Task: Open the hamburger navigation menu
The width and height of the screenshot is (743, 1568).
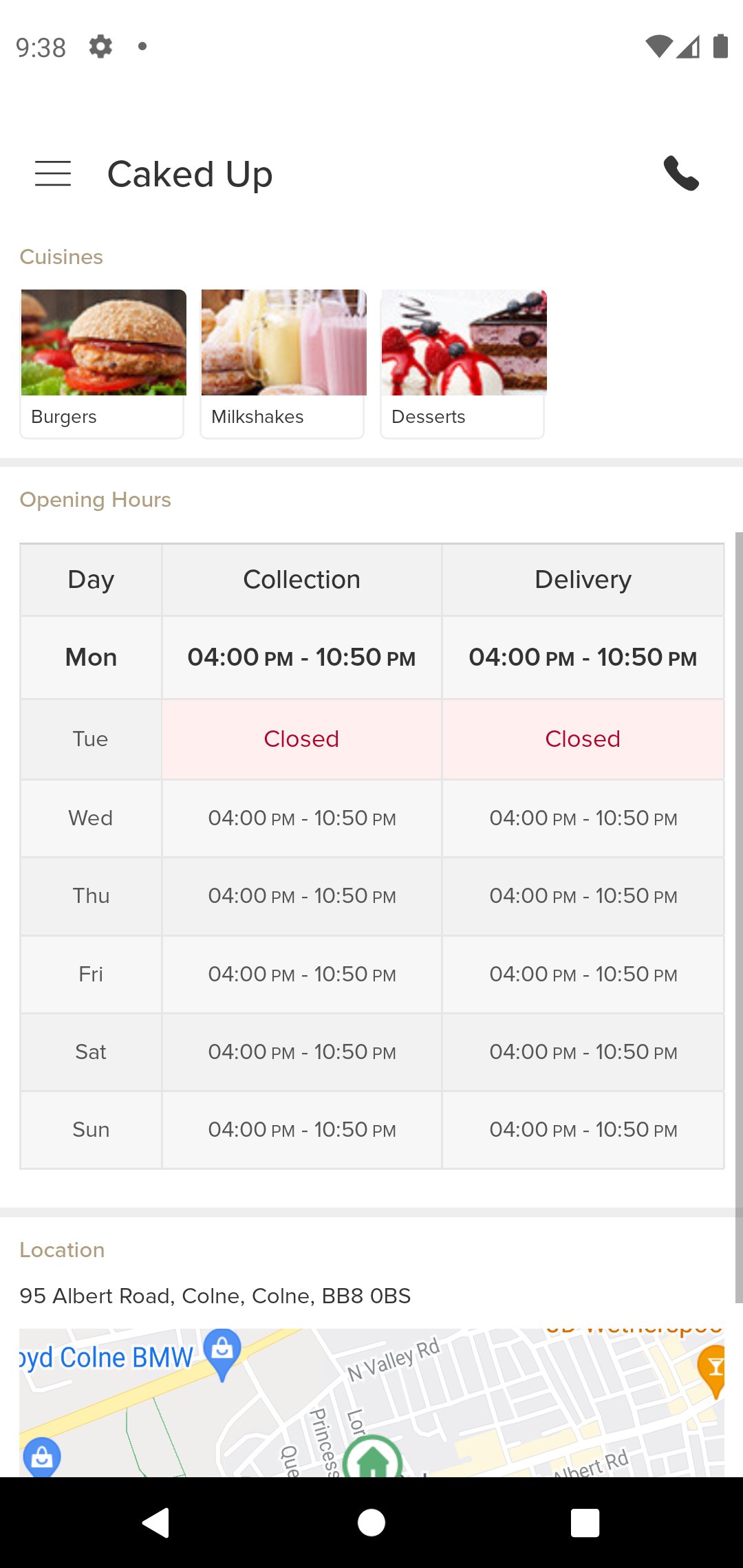Action: click(x=53, y=173)
